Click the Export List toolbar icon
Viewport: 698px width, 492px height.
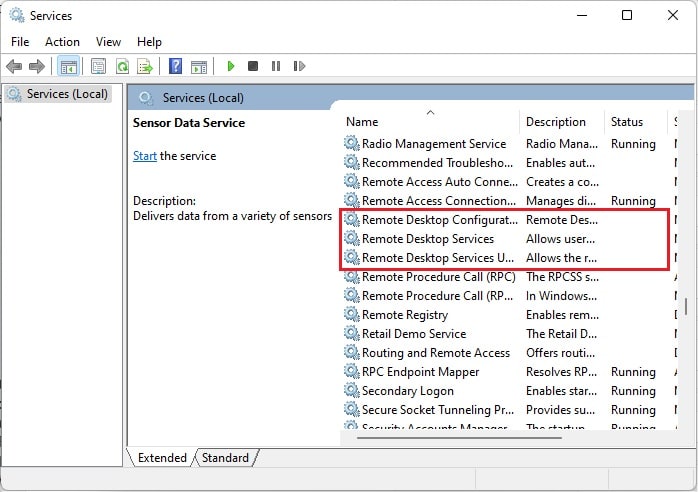click(x=145, y=67)
